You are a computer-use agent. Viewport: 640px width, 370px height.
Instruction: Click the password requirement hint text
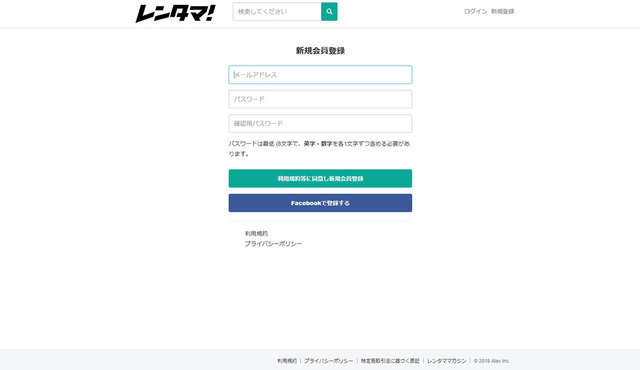coord(319,149)
